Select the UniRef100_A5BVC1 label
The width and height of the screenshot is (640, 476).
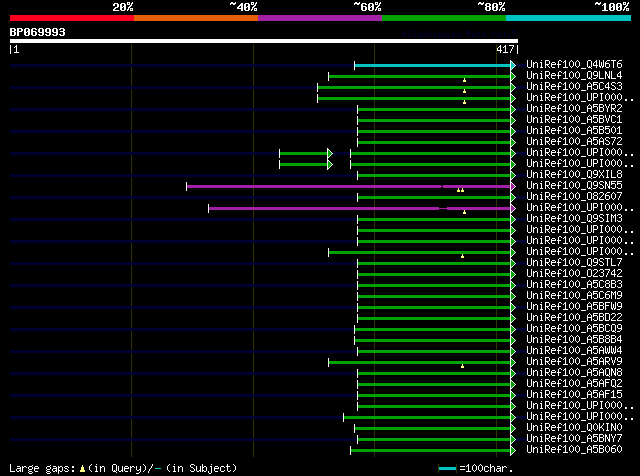574,119
